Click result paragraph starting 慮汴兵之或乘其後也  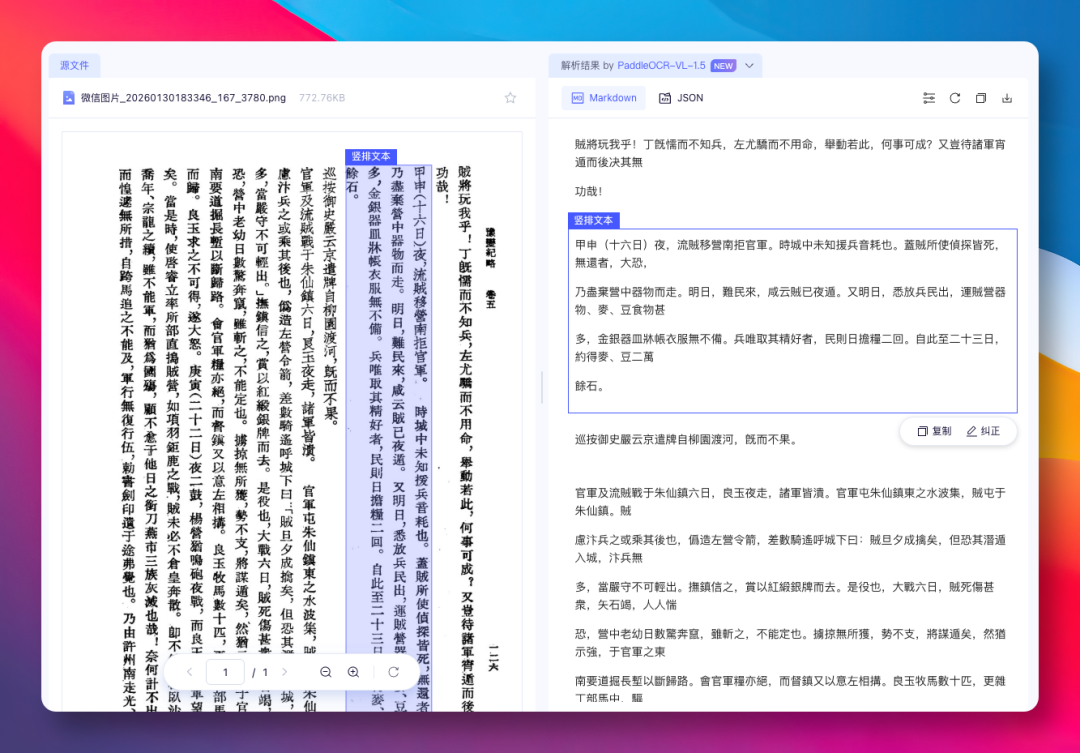(x=790, y=548)
